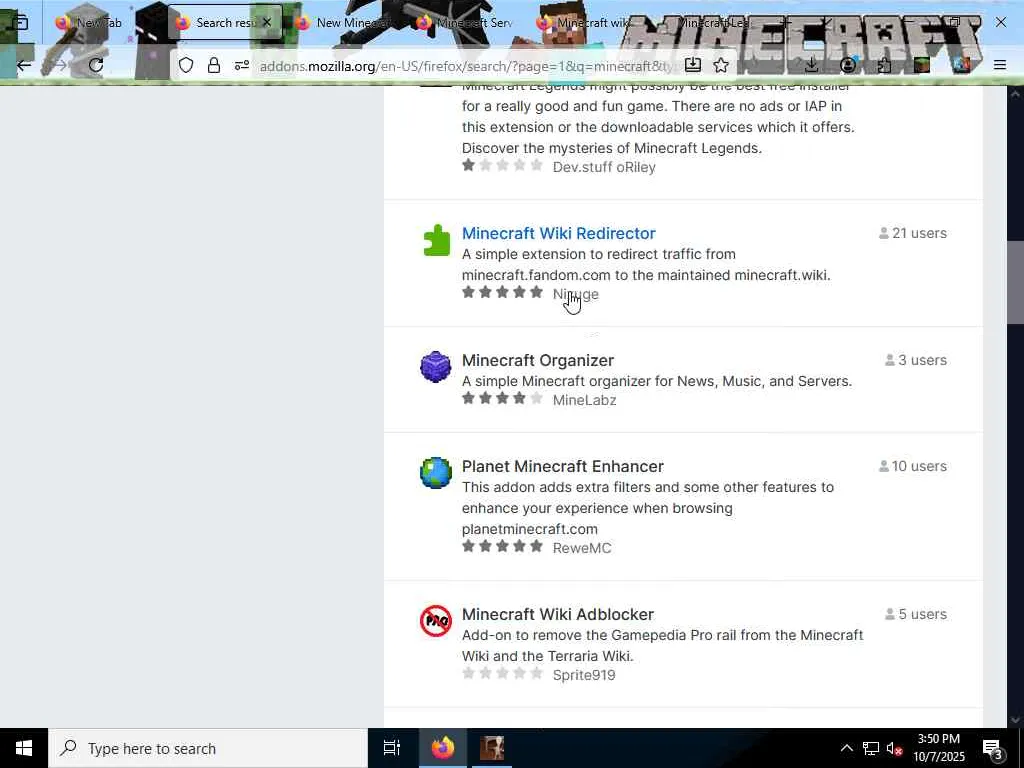Click the Minecraft taskbar icon
Image resolution: width=1024 pixels, height=768 pixels.
pos(492,748)
